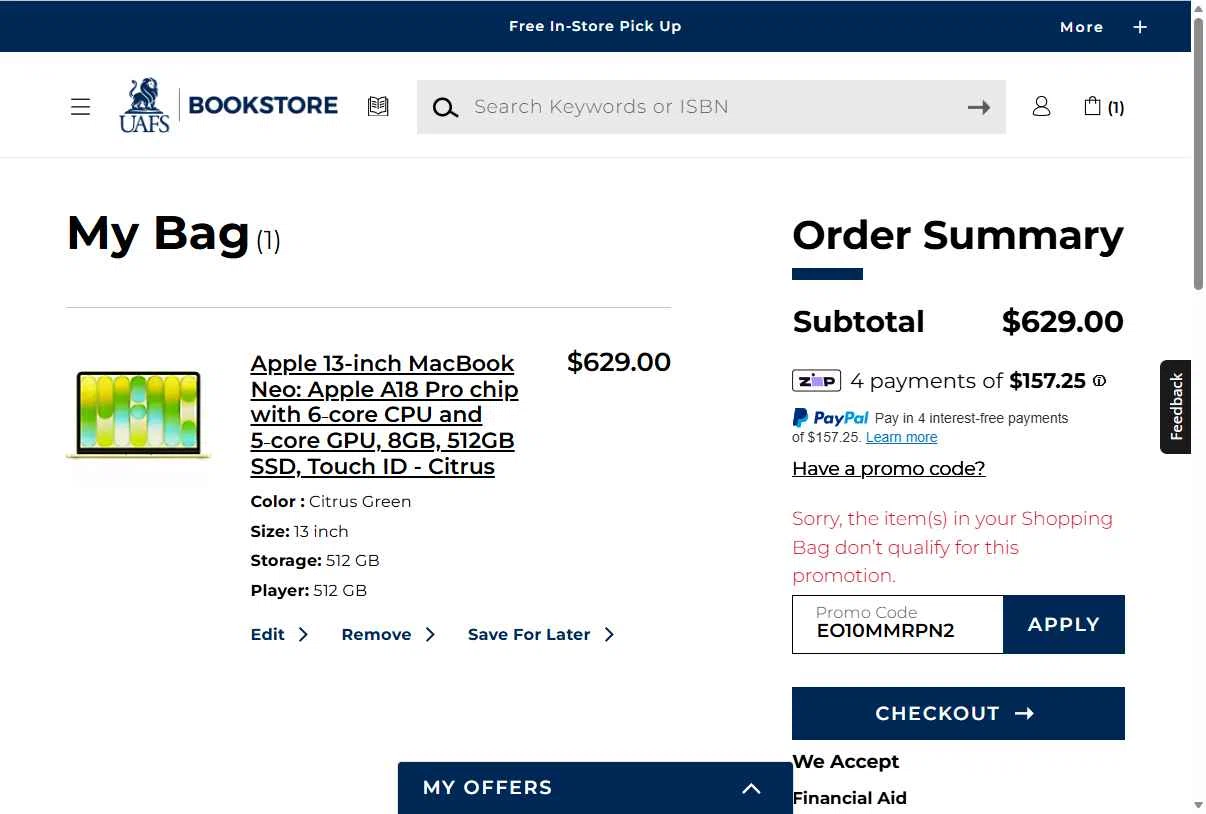Click the UAFS Bookstore logo
This screenshot has width=1206, height=814.
pos(229,106)
